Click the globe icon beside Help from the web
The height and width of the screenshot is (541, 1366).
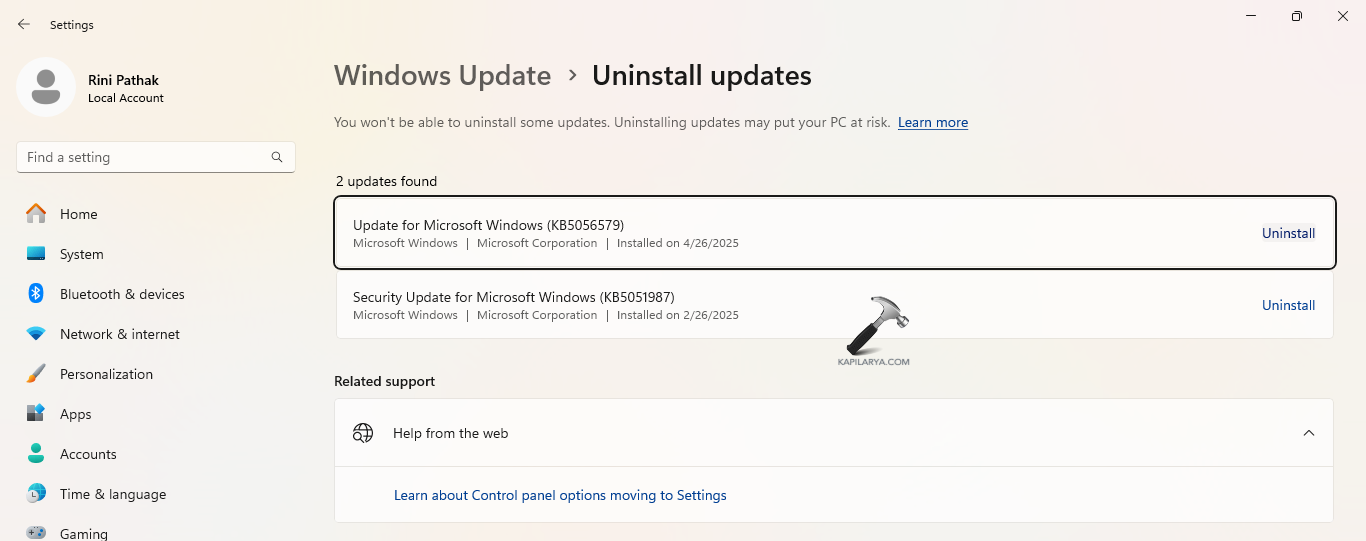click(363, 433)
